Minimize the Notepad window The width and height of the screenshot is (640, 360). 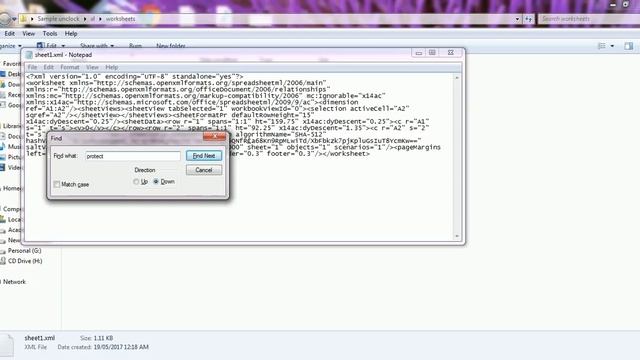point(418,53)
